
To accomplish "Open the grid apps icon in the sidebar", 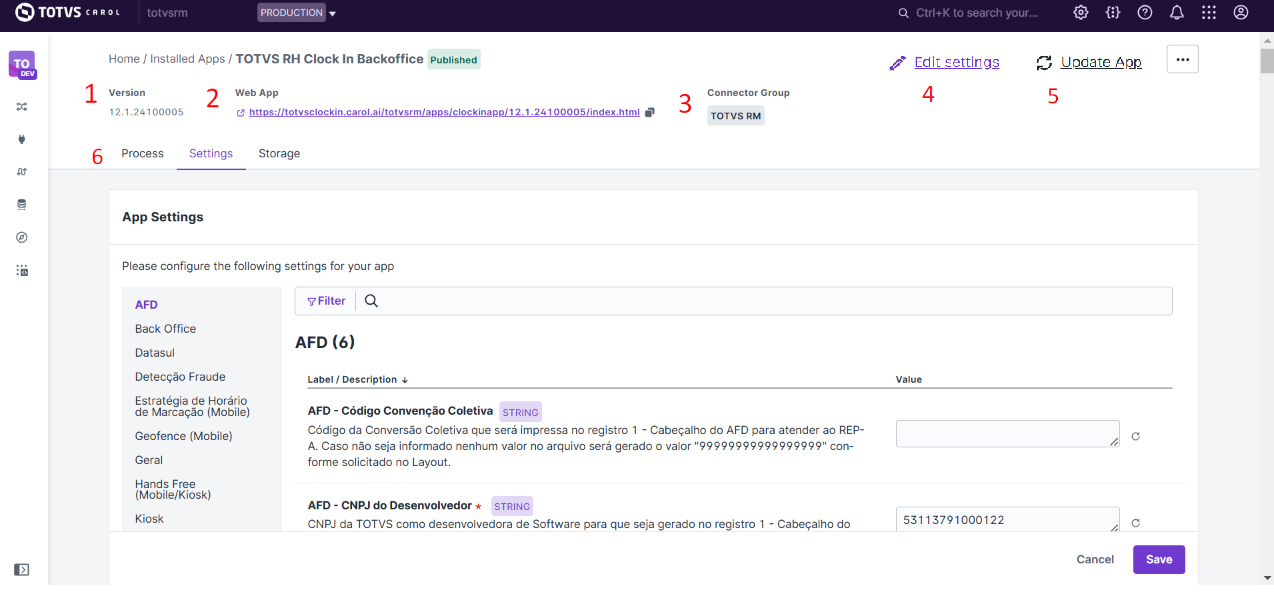I will tap(22, 270).
